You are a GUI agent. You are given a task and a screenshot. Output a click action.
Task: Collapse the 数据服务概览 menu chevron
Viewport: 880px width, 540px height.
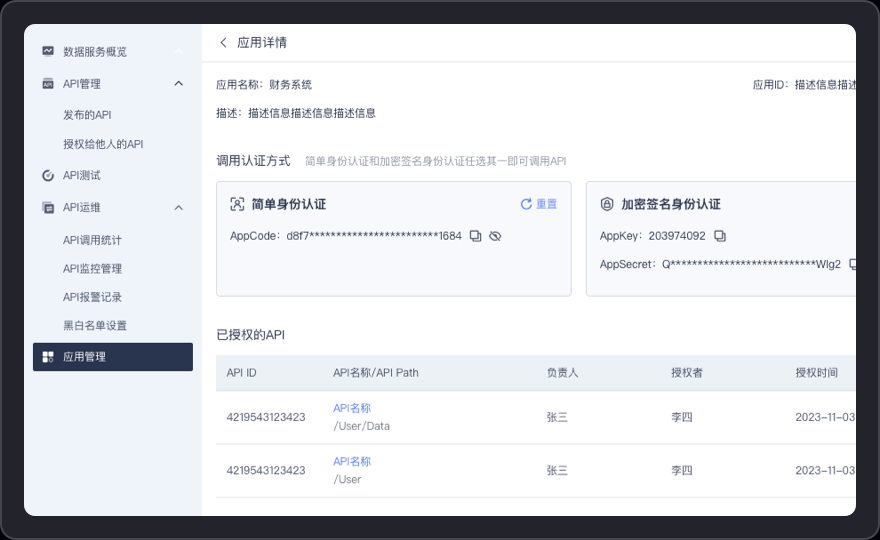[178, 51]
